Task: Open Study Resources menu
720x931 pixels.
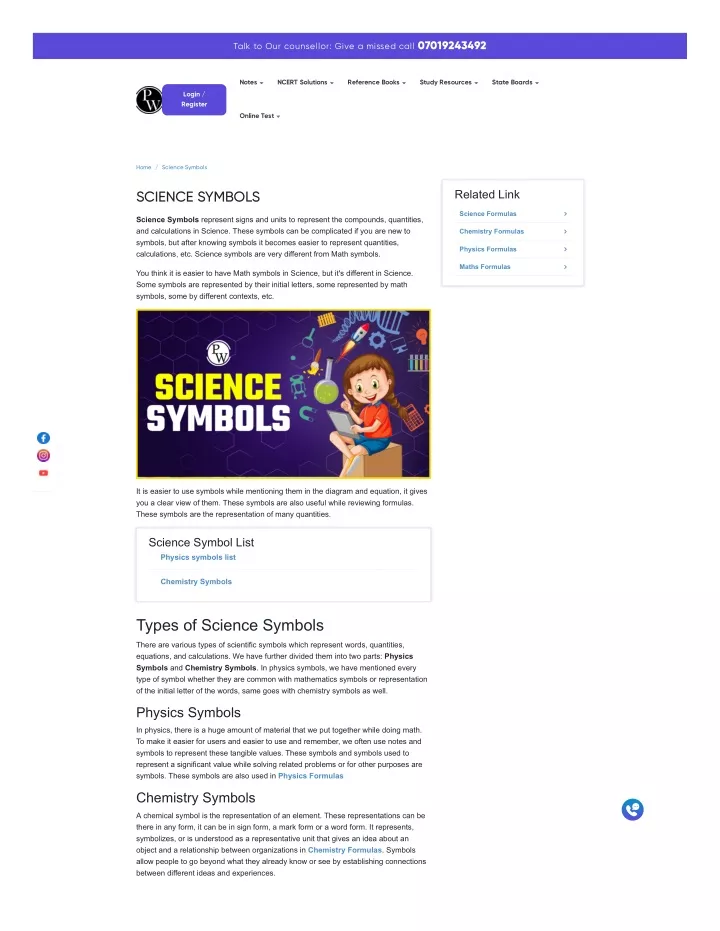Action: 449,83
